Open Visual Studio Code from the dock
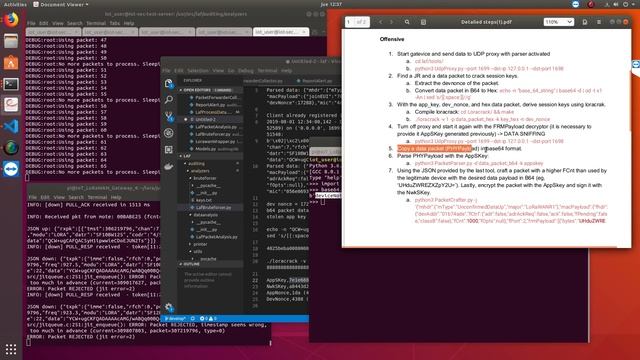640x360 pixels. (11, 126)
